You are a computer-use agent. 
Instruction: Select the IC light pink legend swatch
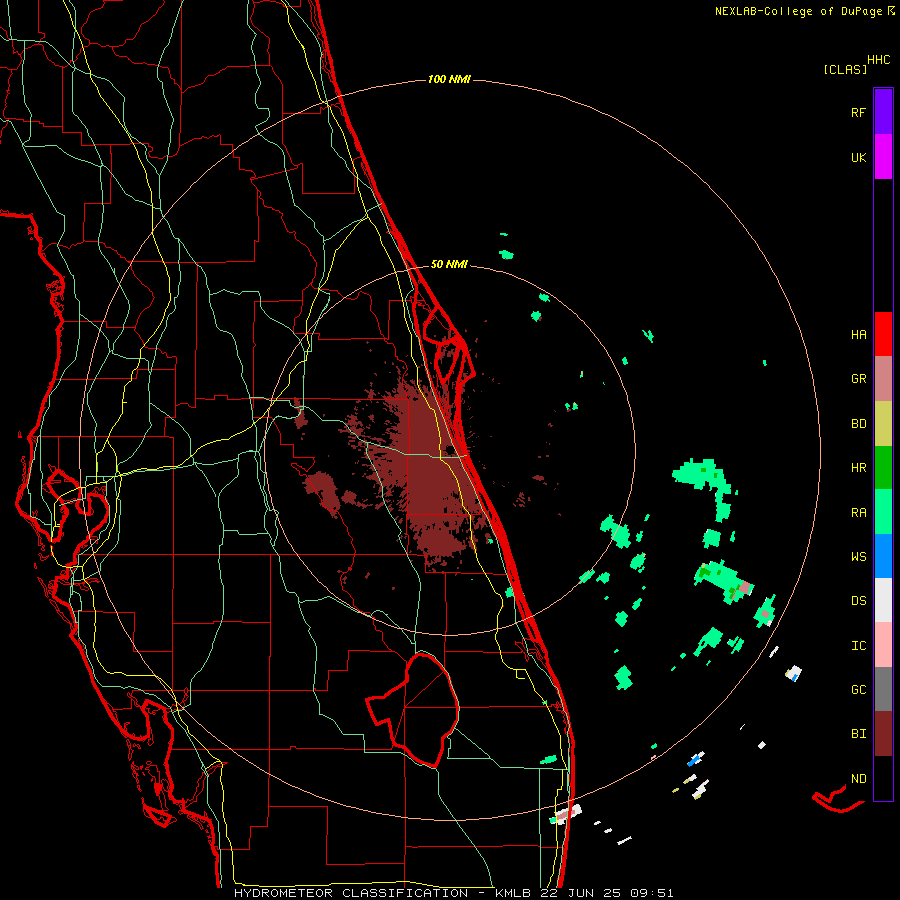(x=883, y=645)
